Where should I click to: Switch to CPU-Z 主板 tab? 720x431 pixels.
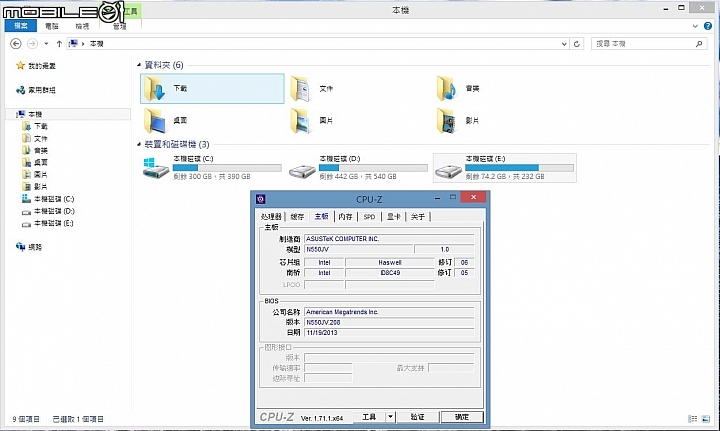[321, 216]
